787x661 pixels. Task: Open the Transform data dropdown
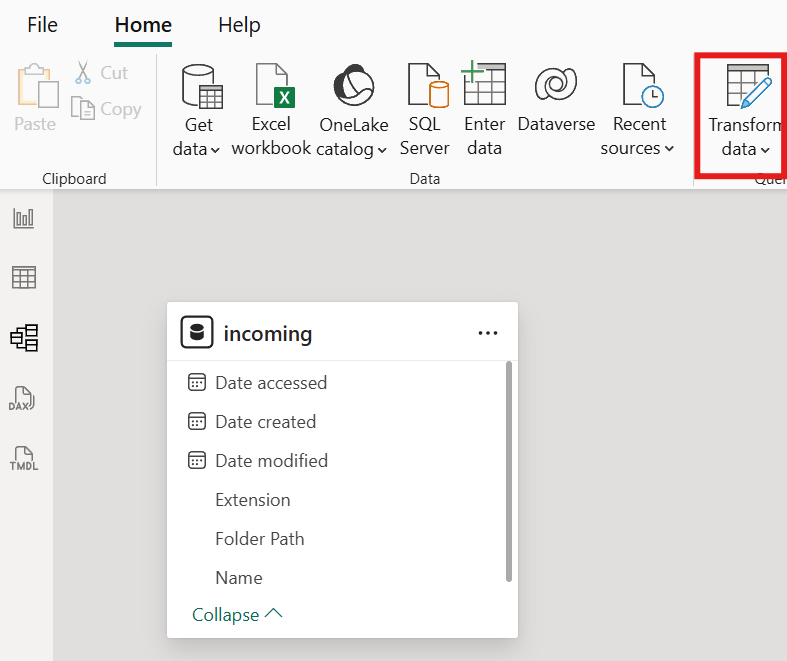click(745, 111)
